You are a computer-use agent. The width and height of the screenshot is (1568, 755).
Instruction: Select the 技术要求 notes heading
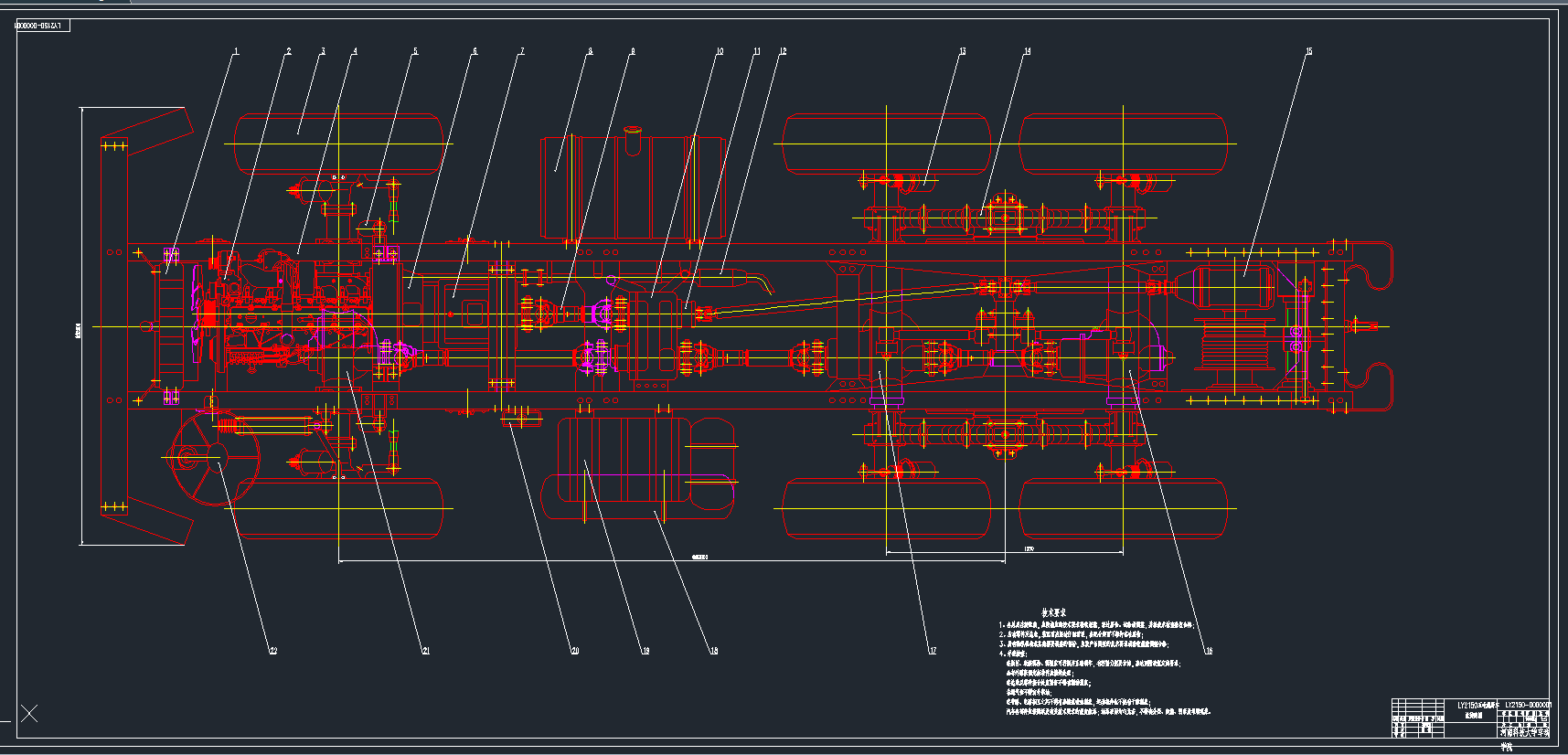click(x=1053, y=612)
